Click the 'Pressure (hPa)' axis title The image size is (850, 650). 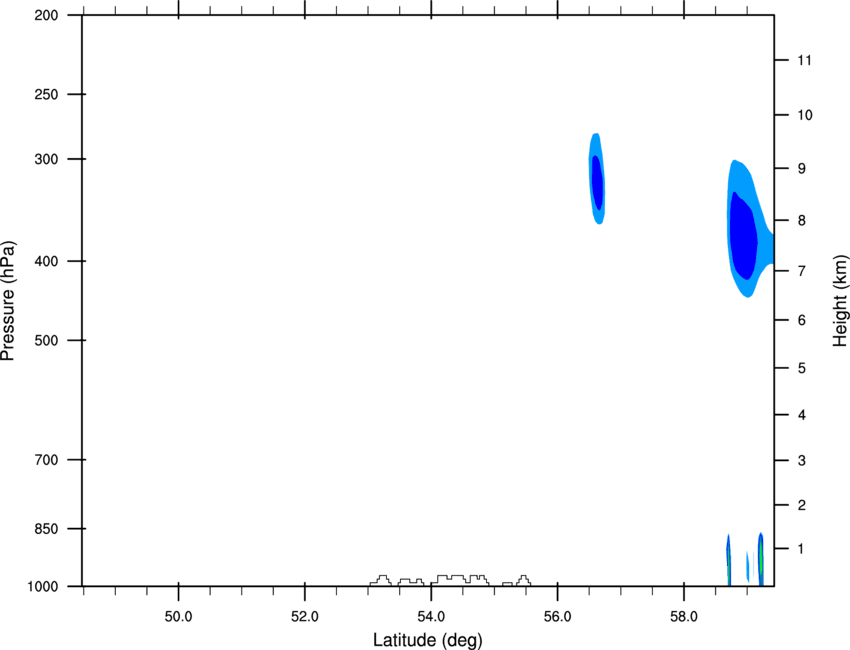point(8,301)
